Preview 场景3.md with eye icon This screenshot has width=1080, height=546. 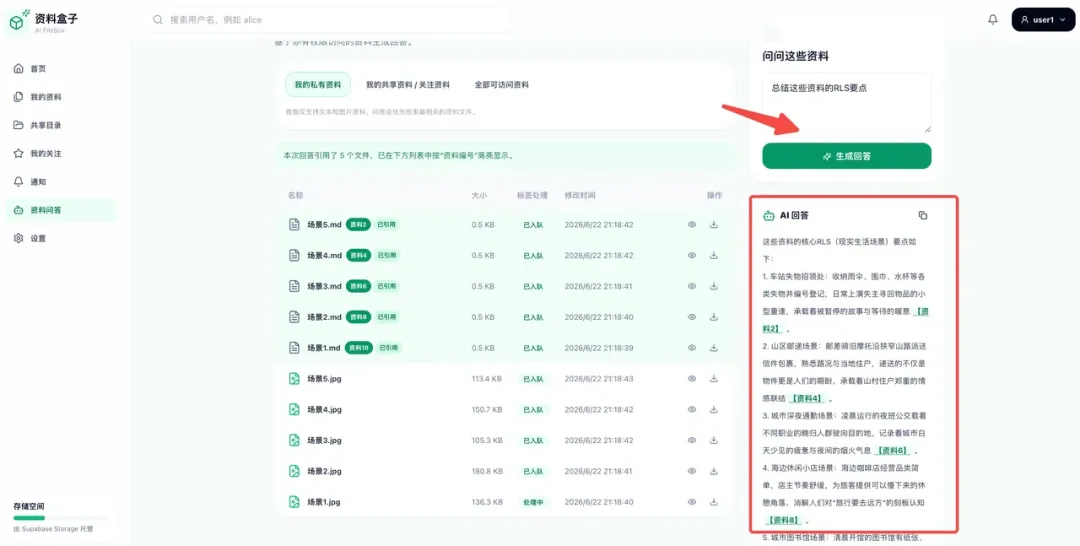click(692, 286)
